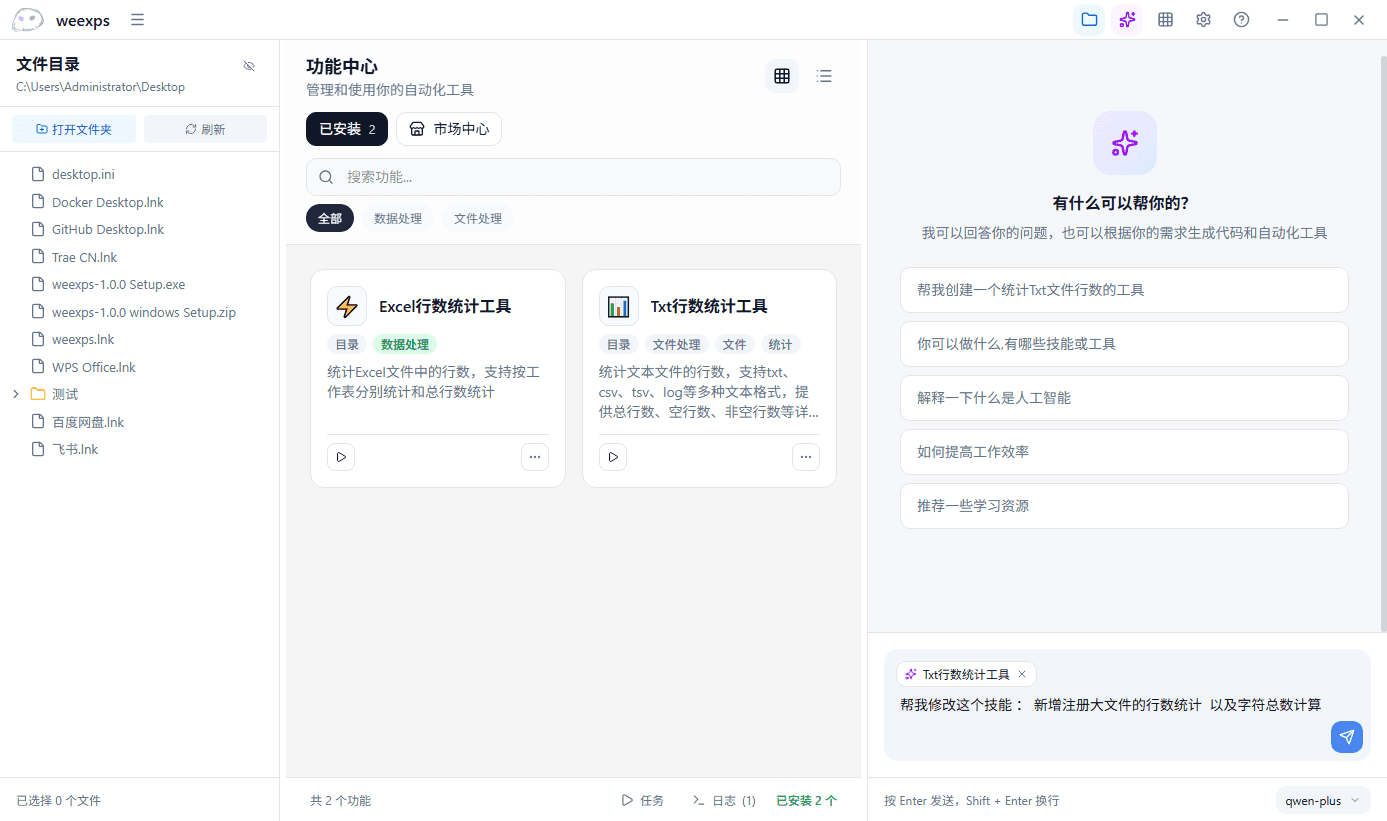Click the grid functions icon in the titlebar
1387x821 pixels.
(x=1164, y=19)
